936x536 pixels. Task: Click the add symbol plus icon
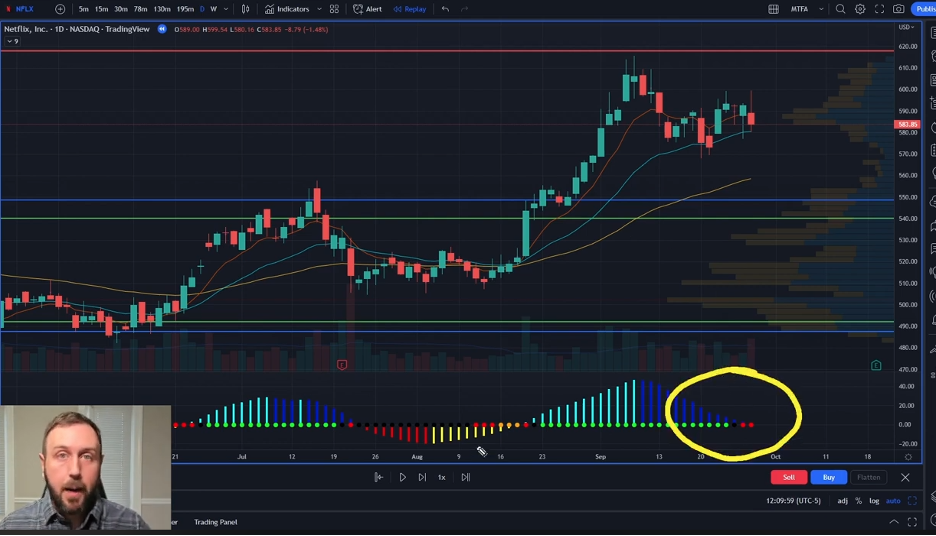click(x=60, y=9)
